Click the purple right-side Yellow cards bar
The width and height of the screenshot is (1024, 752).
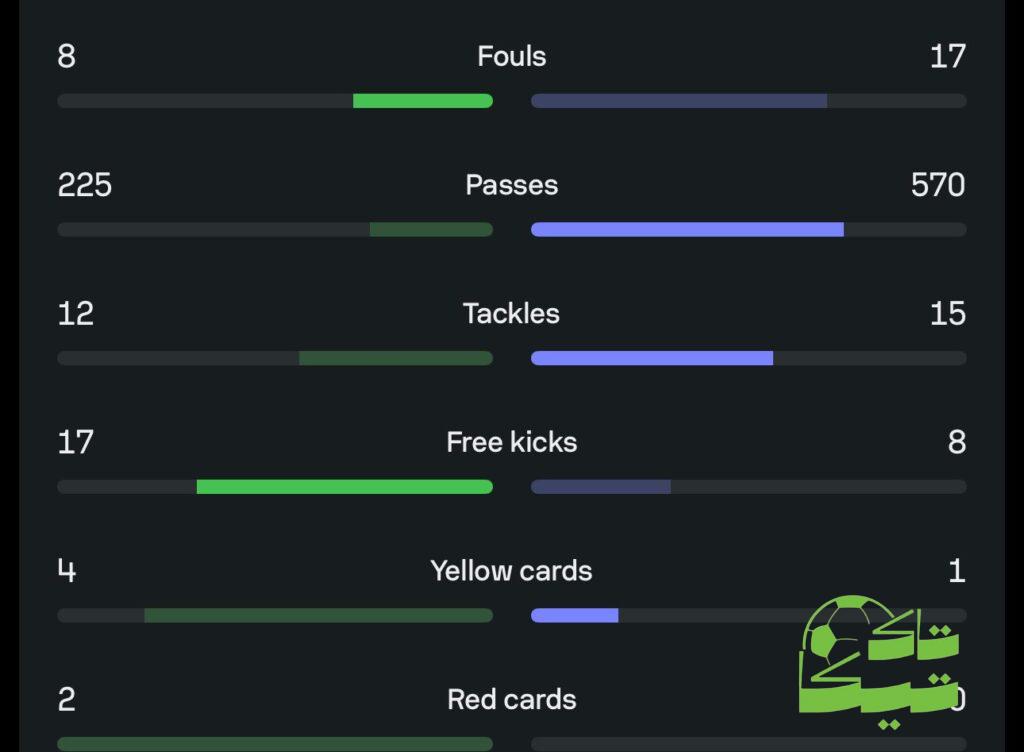(574, 616)
